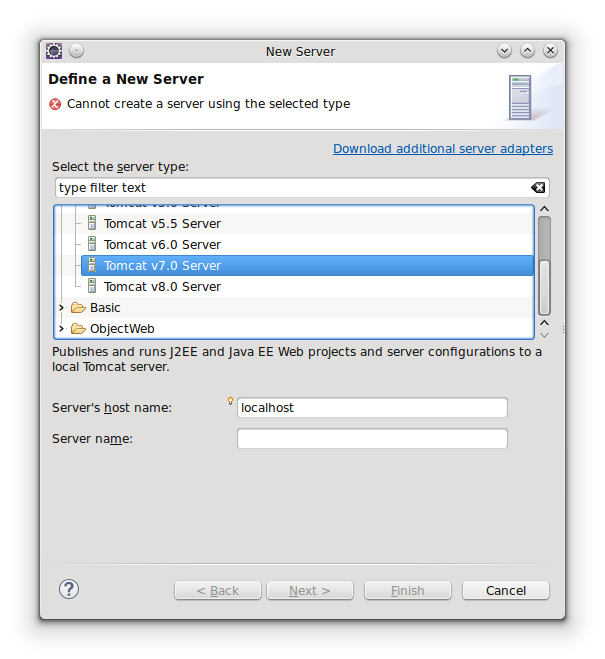Viewport: 605px width, 659px height.
Task: Expand the Basic category
Action: tap(61, 308)
